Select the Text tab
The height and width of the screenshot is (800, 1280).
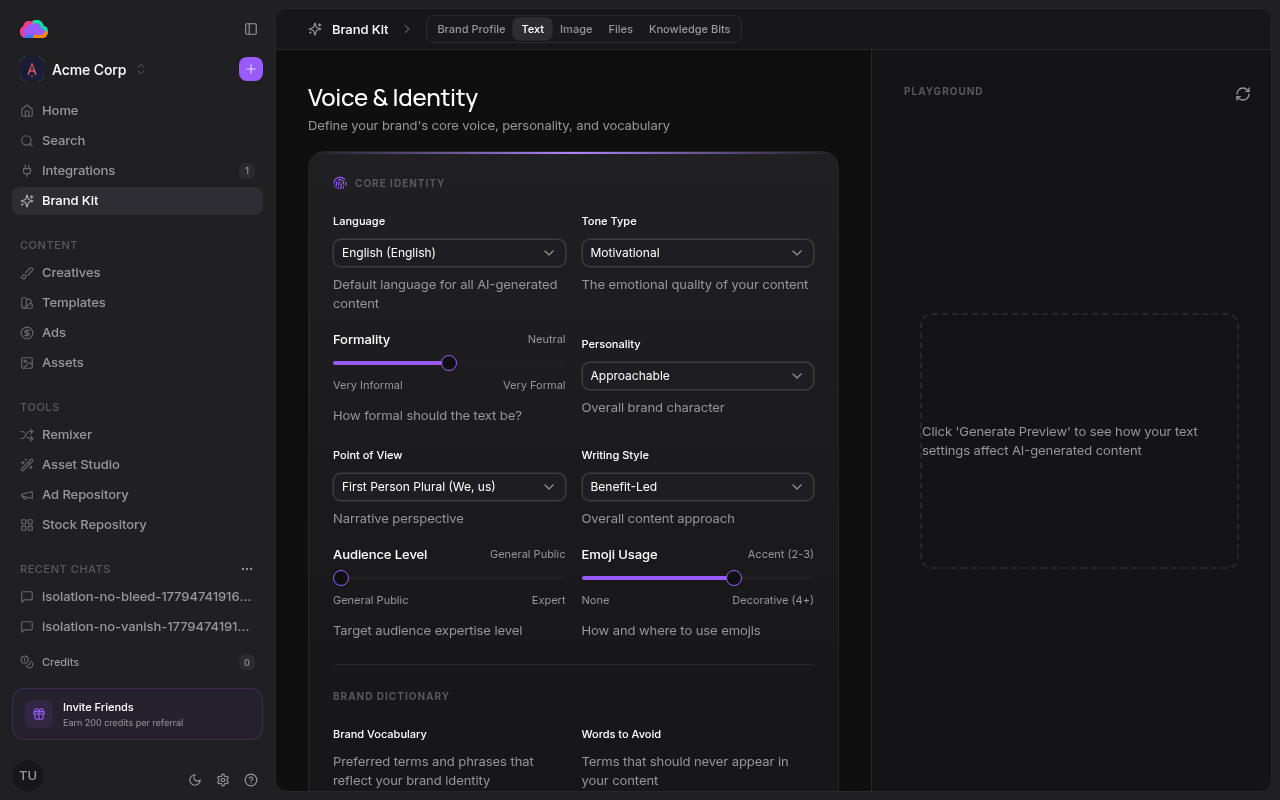point(533,29)
